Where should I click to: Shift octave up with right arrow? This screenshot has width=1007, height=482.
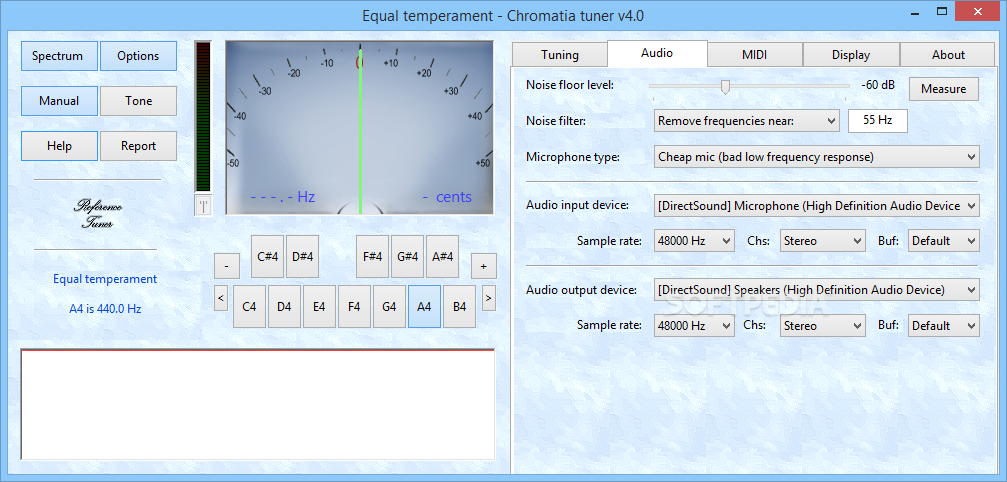point(489,298)
